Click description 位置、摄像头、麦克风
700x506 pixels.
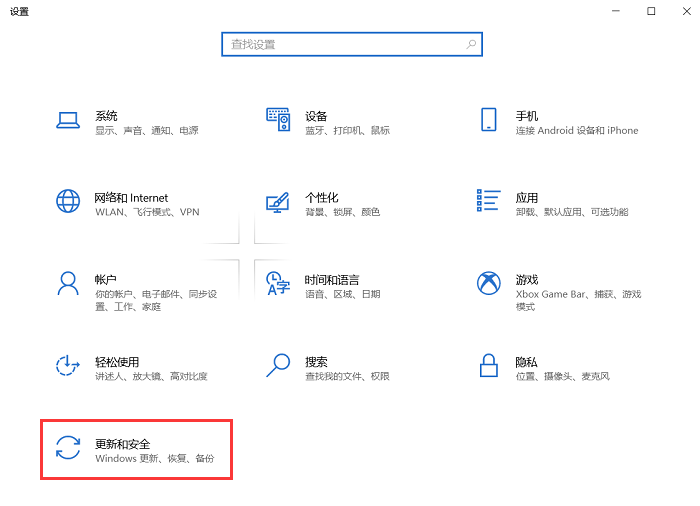tap(562, 376)
